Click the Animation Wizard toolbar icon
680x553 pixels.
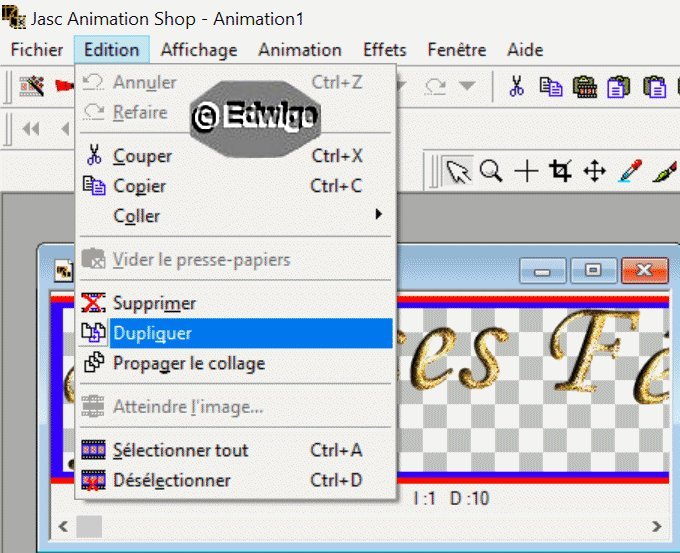point(32,86)
